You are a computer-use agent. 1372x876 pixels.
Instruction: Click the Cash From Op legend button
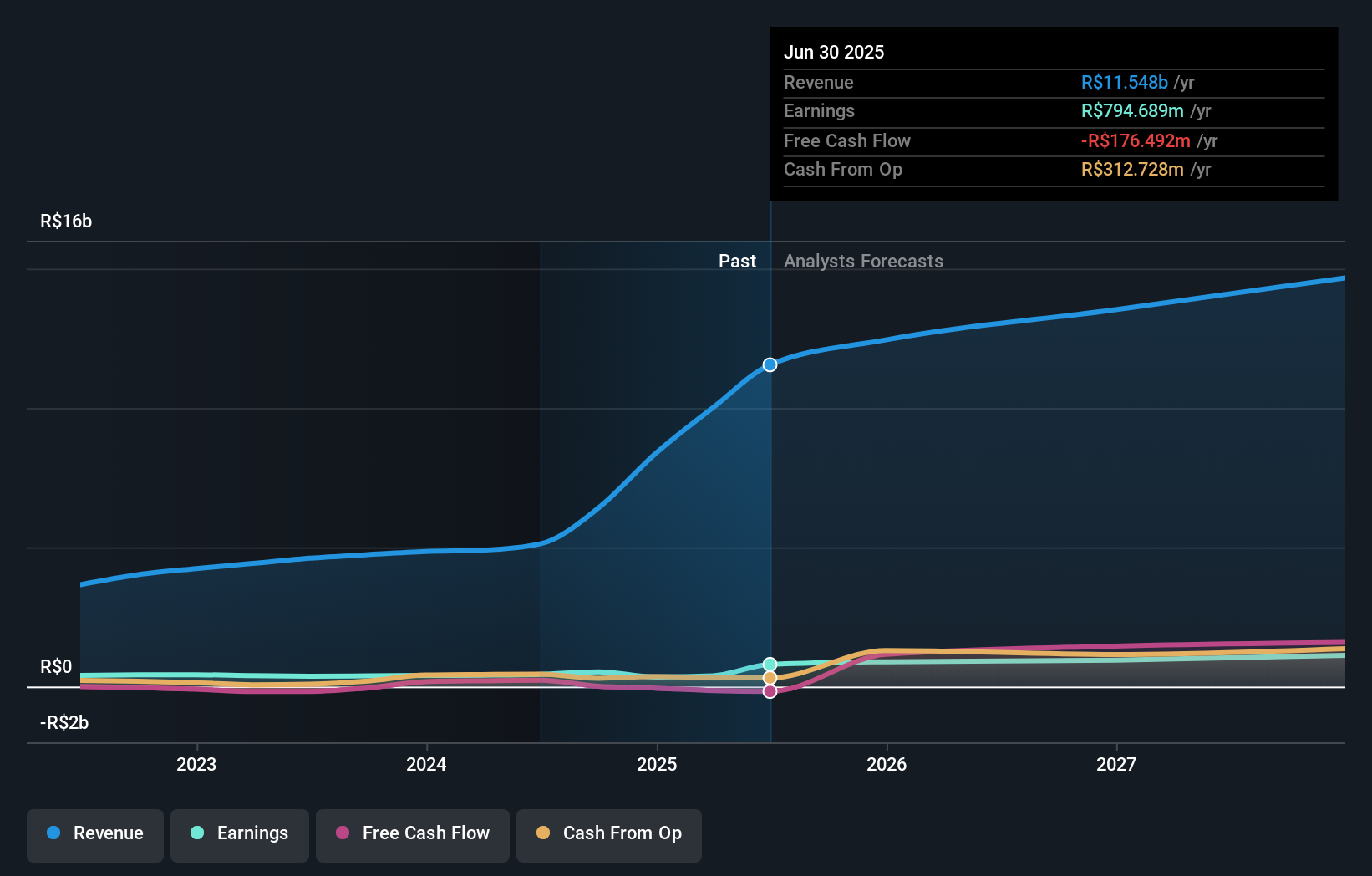608,833
